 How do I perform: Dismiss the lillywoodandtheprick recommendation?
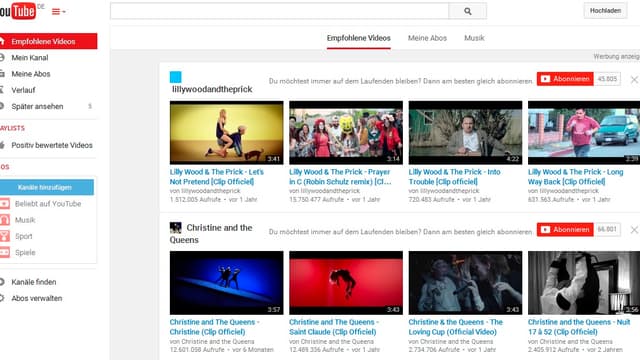634,80
